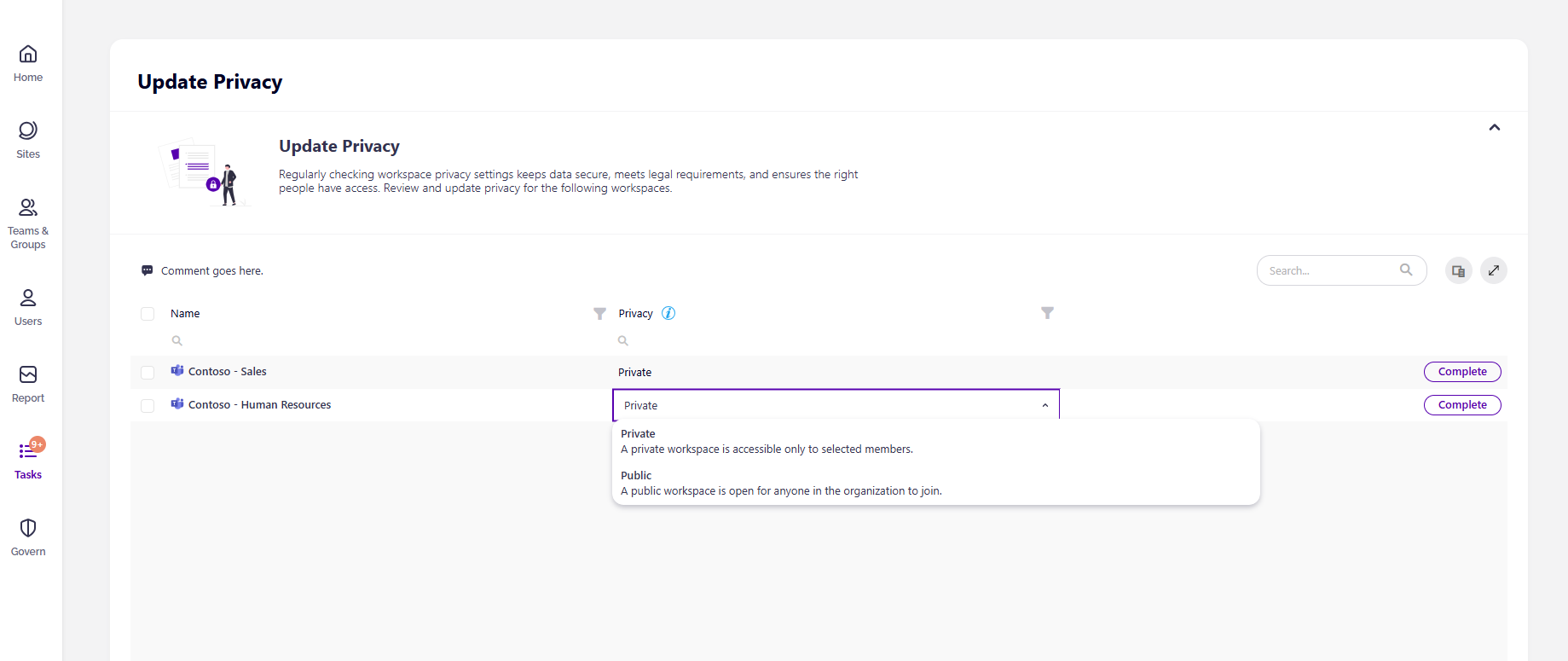This screenshot has height=661, width=1568.
Task: Click the Contoso - Human Resources name
Action: (260, 405)
